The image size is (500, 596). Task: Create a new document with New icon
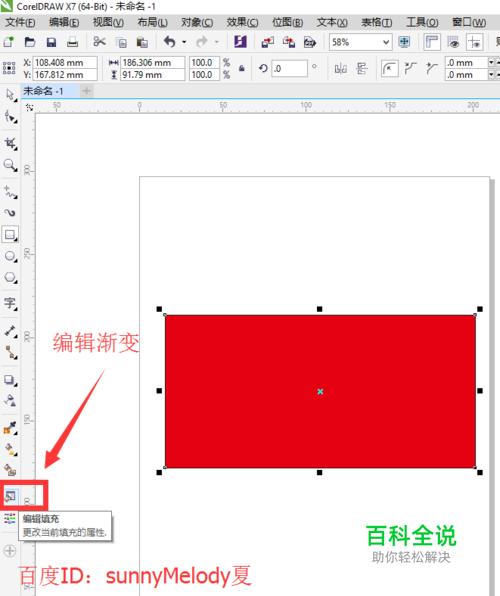tap(8, 42)
